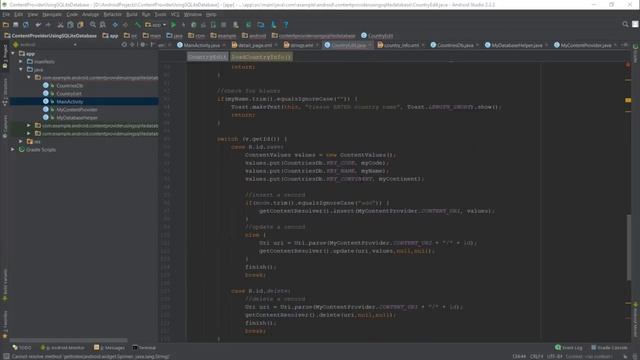The width and height of the screenshot is (640, 360).
Task: Open the File menu
Action: click(x=6, y=14)
